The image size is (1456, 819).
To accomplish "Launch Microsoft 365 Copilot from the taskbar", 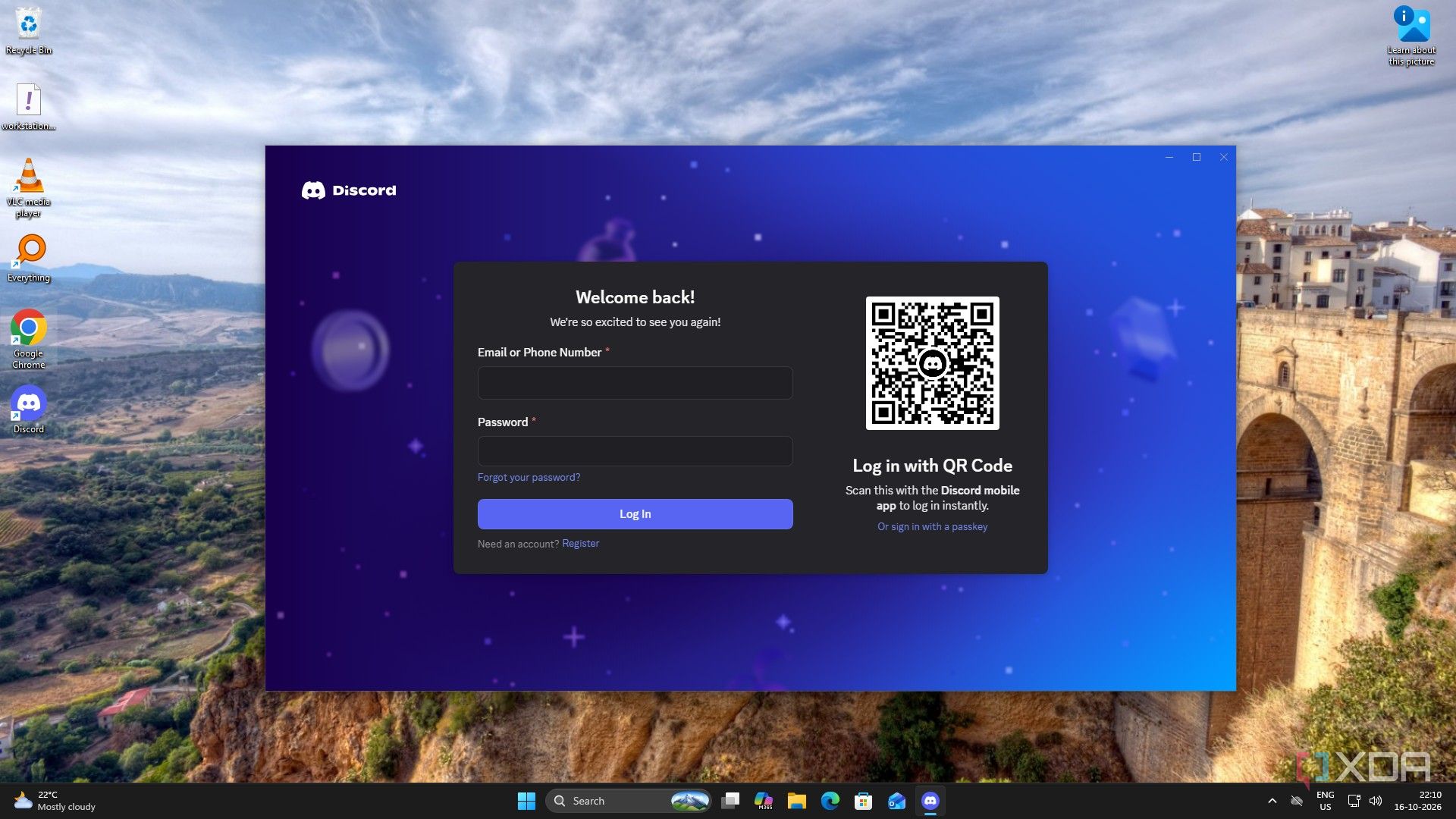I will click(x=764, y=801).
